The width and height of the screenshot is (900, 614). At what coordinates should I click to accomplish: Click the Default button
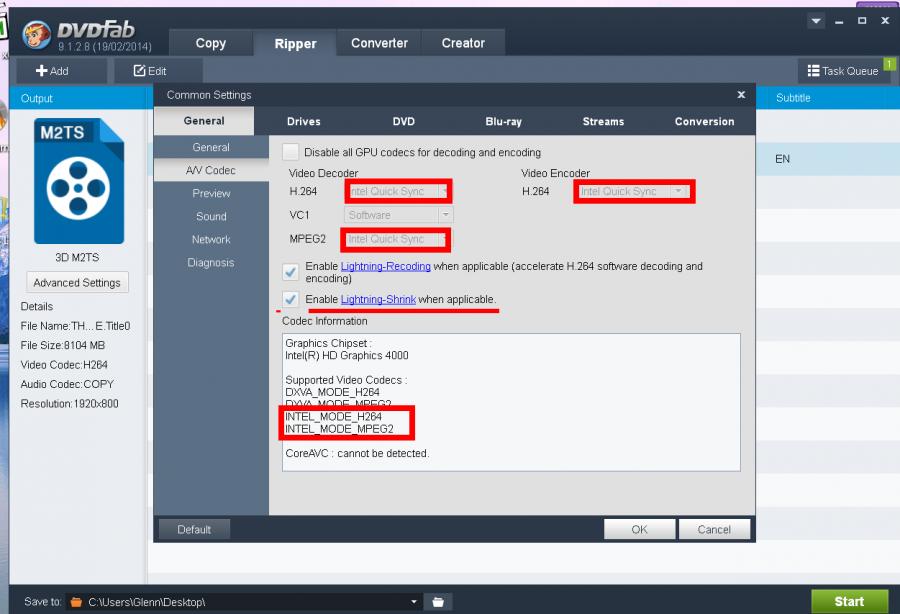tap(194, 529)
